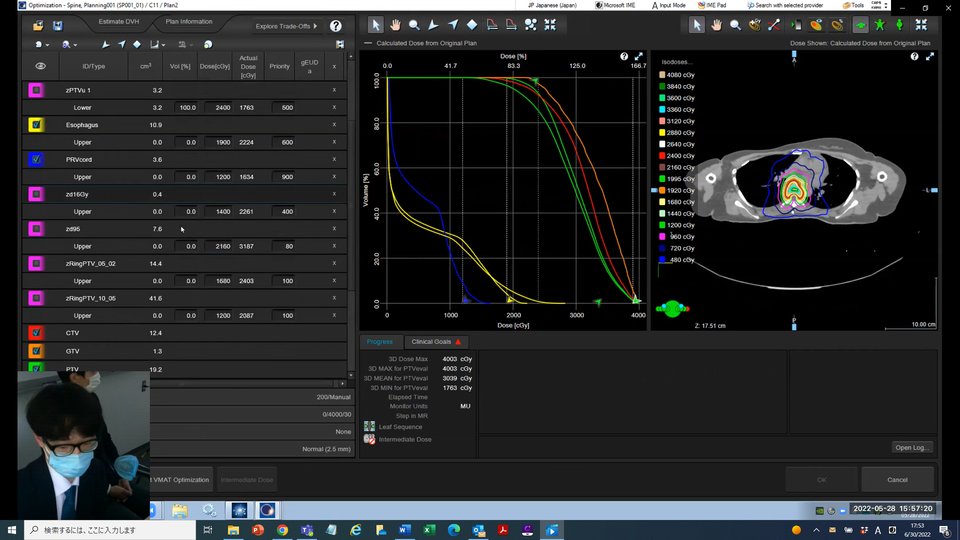
Task: Click the Leaf Sequence icon
Action: 370,426
